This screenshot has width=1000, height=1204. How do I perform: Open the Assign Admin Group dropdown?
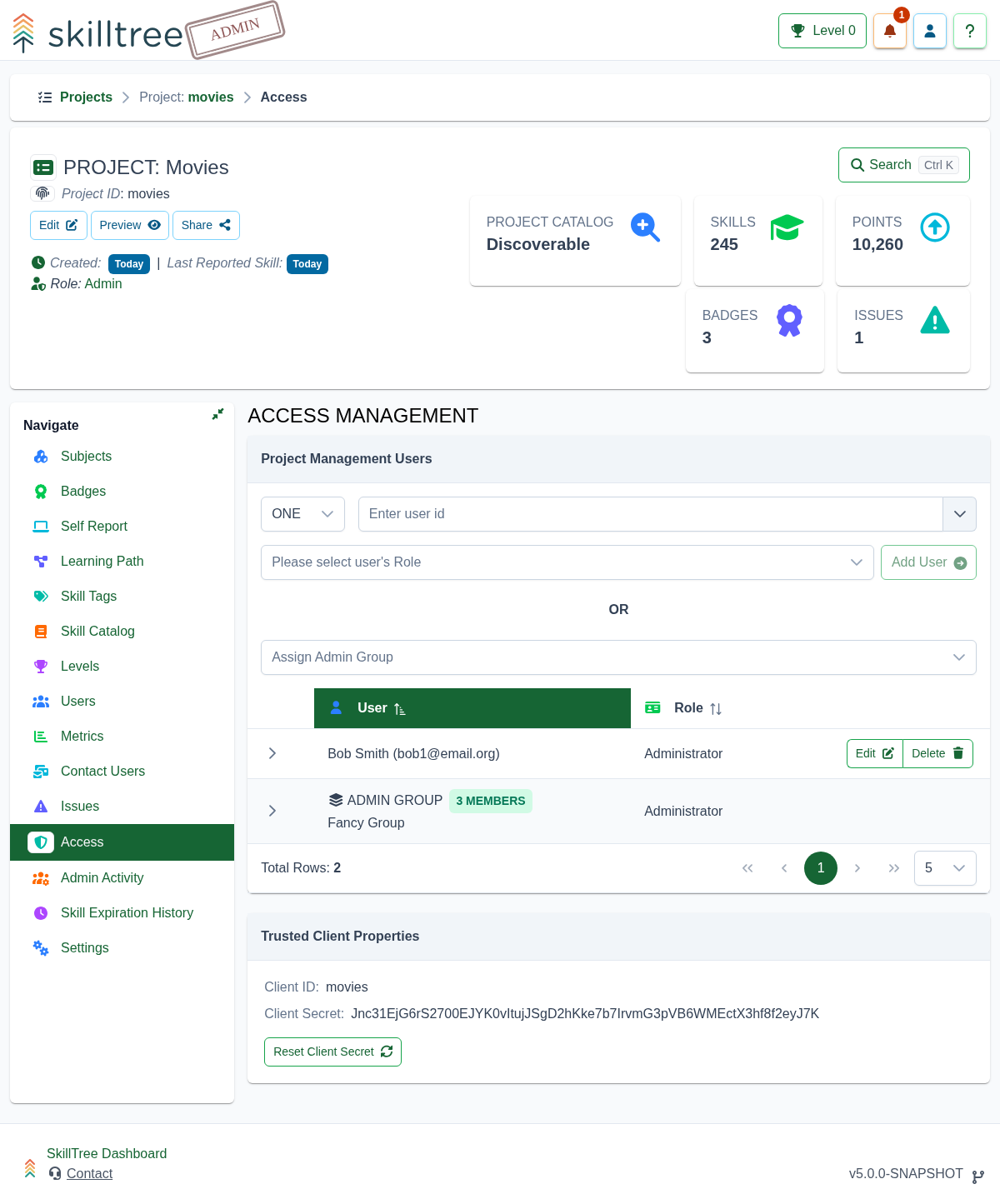coord(618,657)
